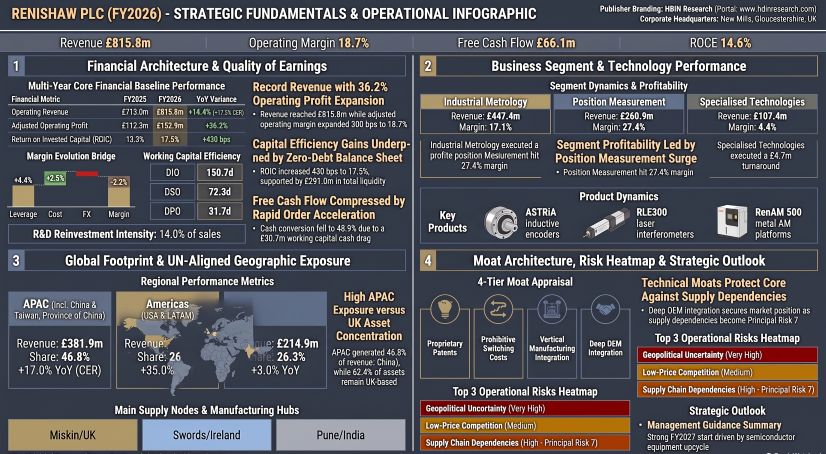Screen dimensions: 826x454
Task: Click the Working Capital Efficiency title
Action: click(x=192, y=156)
